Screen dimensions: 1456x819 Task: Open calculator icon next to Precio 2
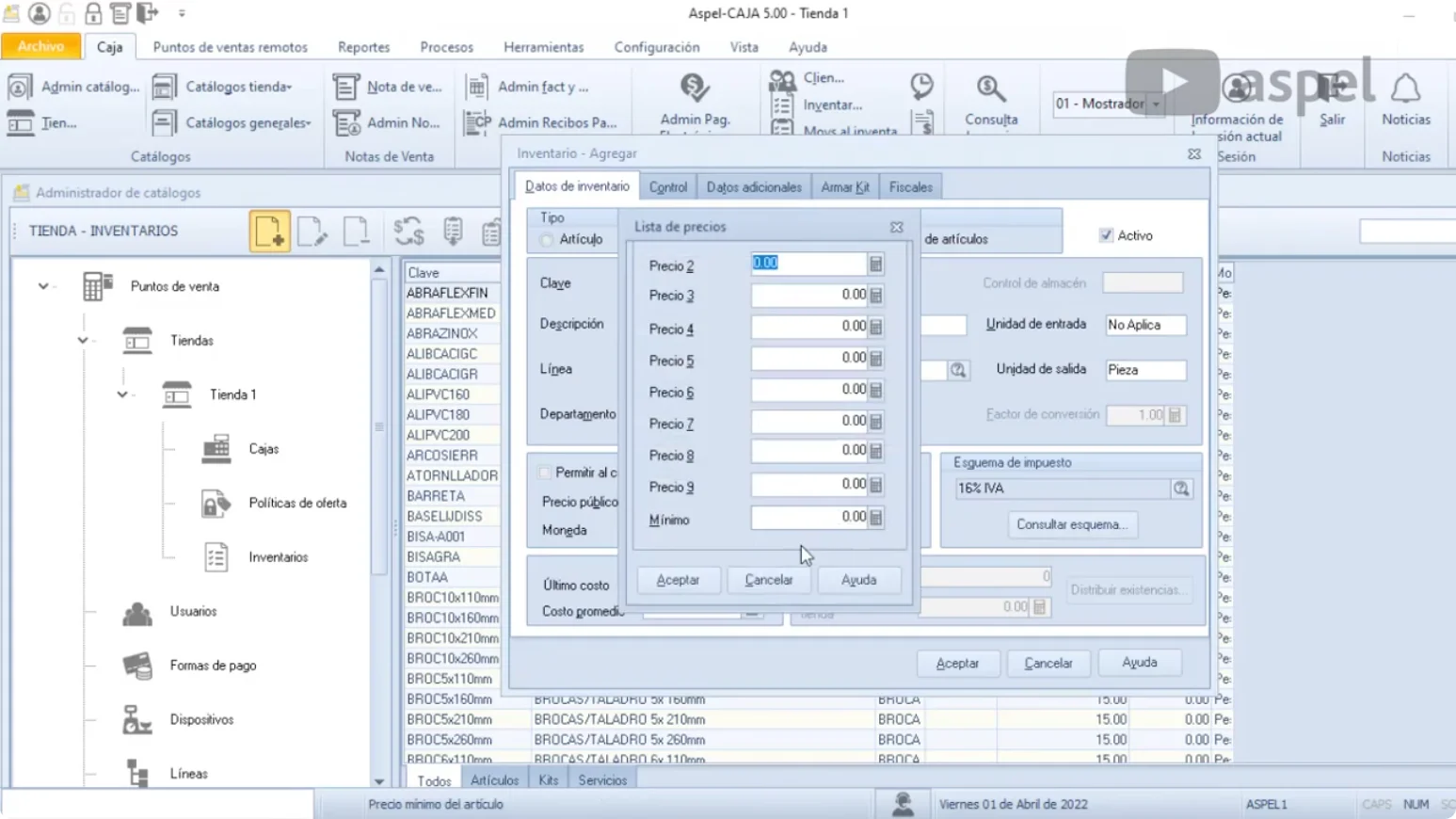[875, 265]
